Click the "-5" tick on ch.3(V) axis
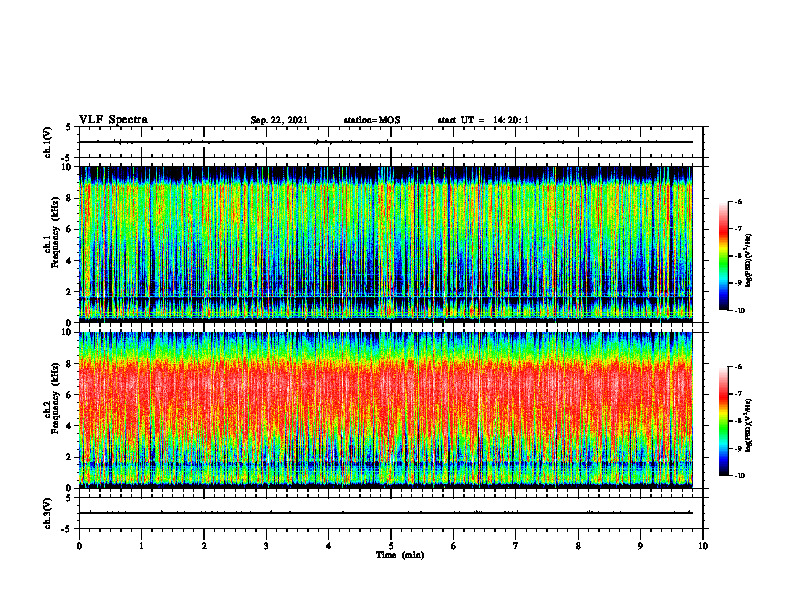Screen dimensions: 792x612 [68, 529]
